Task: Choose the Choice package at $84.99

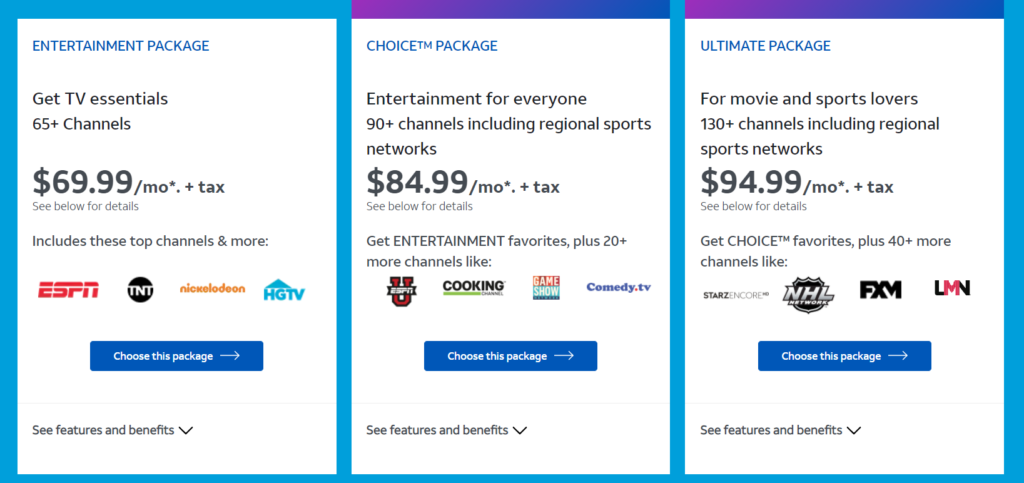Action: click(511, 356)
